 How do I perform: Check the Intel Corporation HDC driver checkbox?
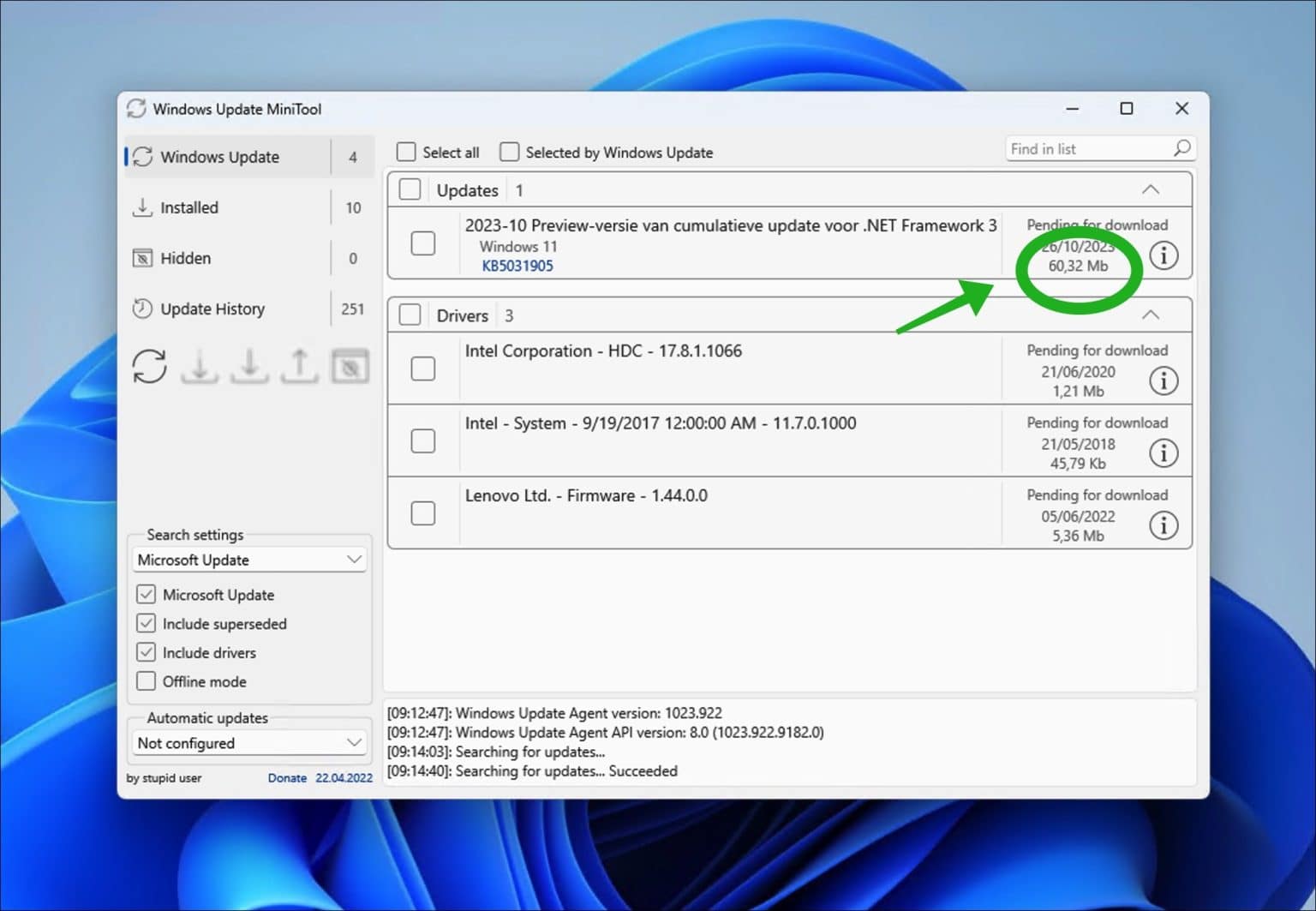[x=423, y=369]
